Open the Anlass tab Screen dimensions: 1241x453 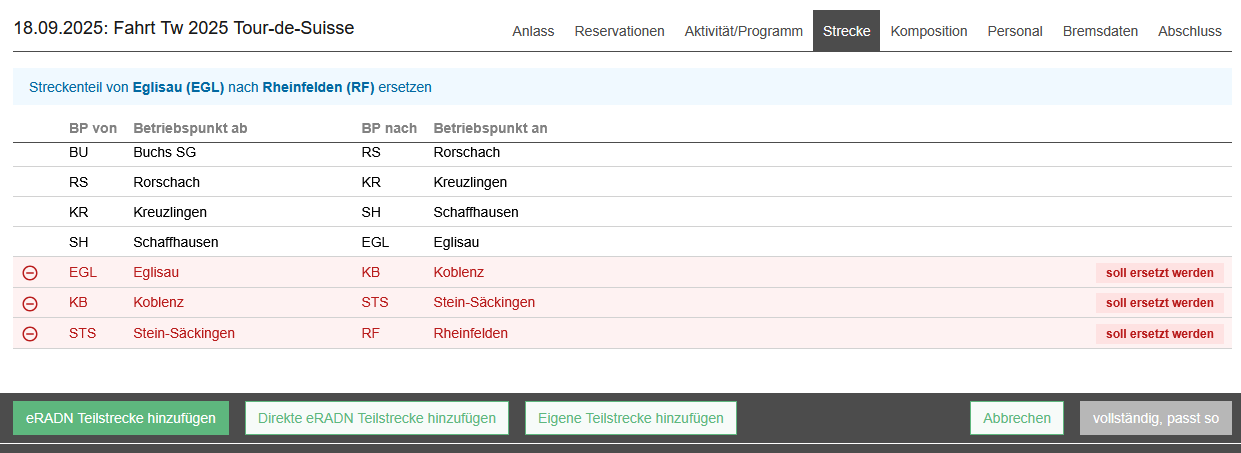[x=533, y=31]
